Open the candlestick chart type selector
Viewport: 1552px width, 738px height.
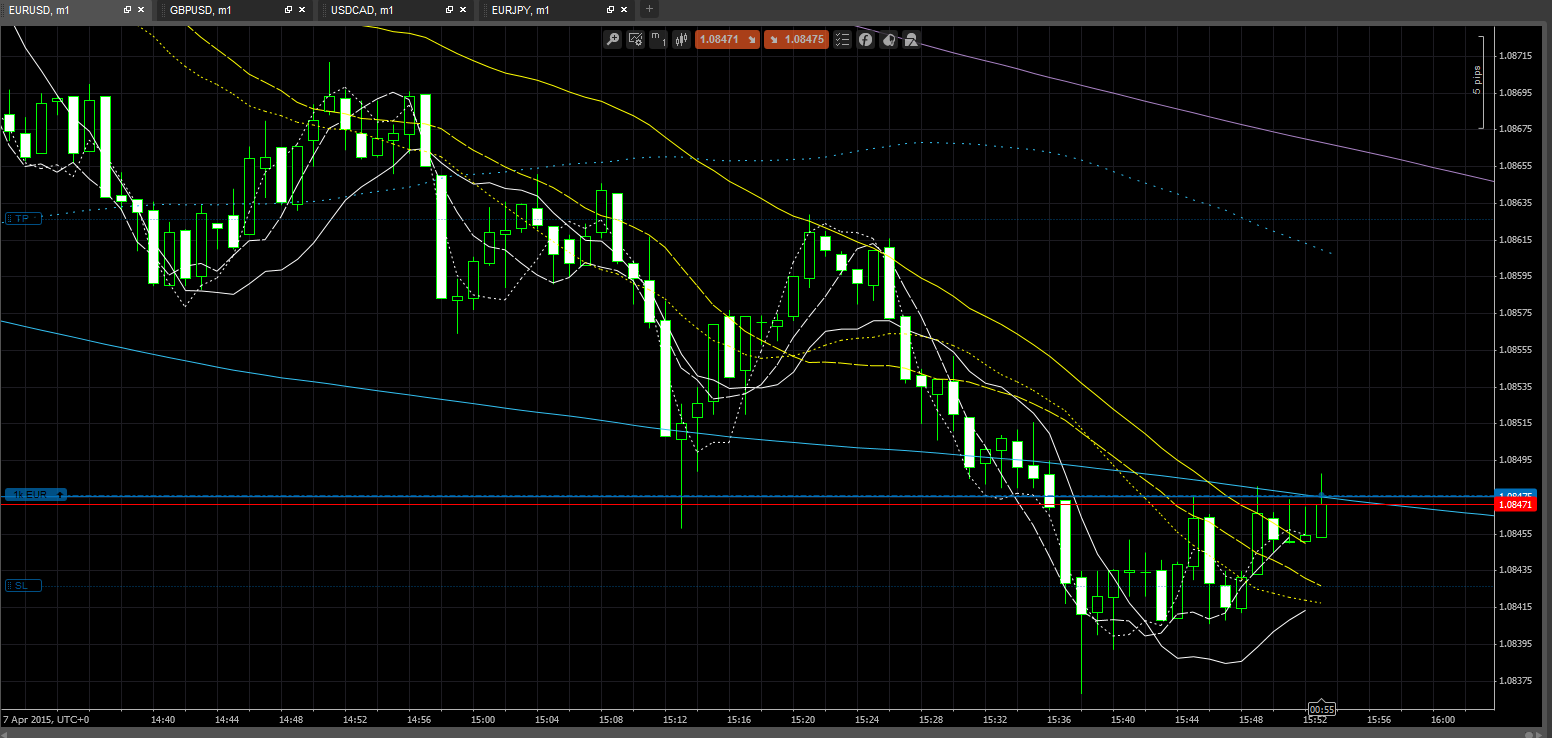(682, 40)
